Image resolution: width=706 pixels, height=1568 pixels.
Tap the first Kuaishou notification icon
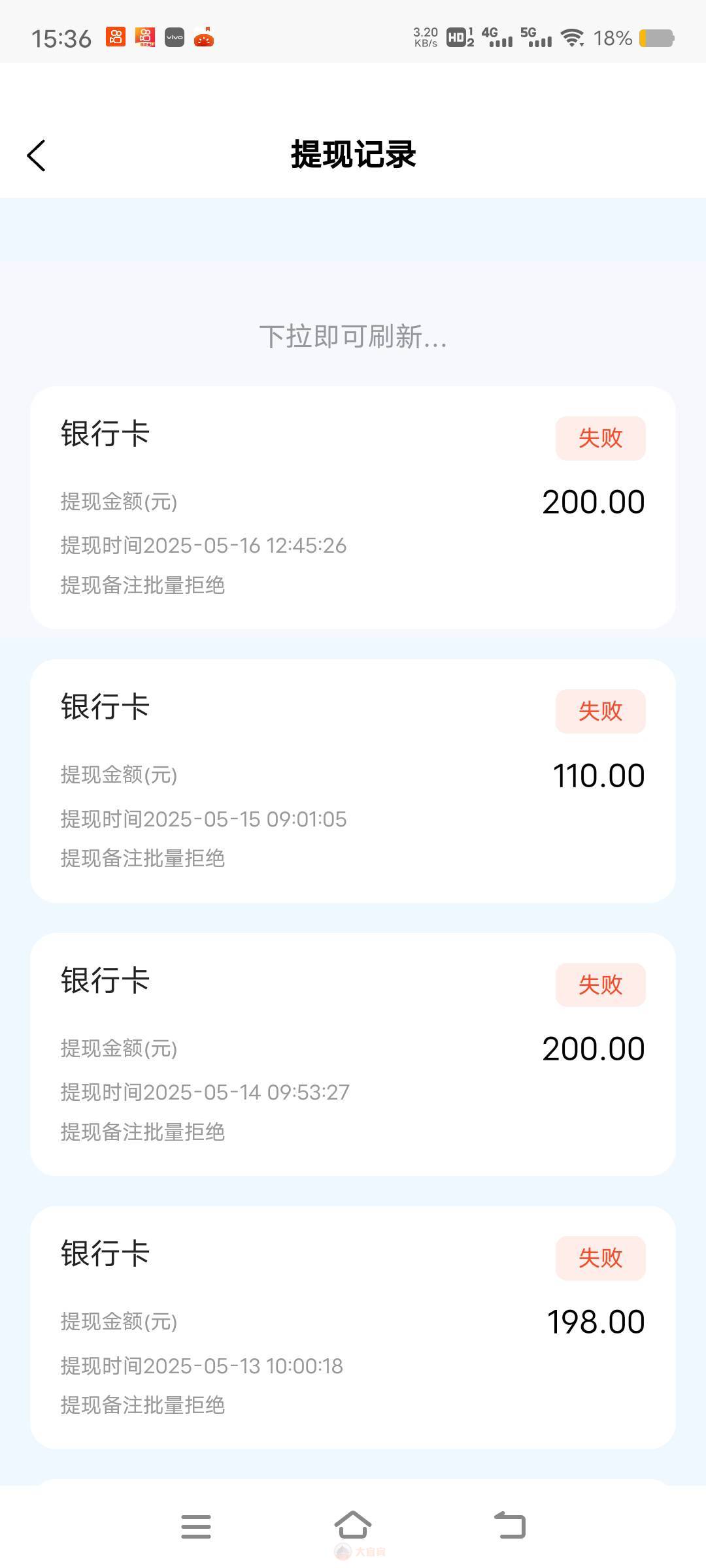click(x=116, y=38)
